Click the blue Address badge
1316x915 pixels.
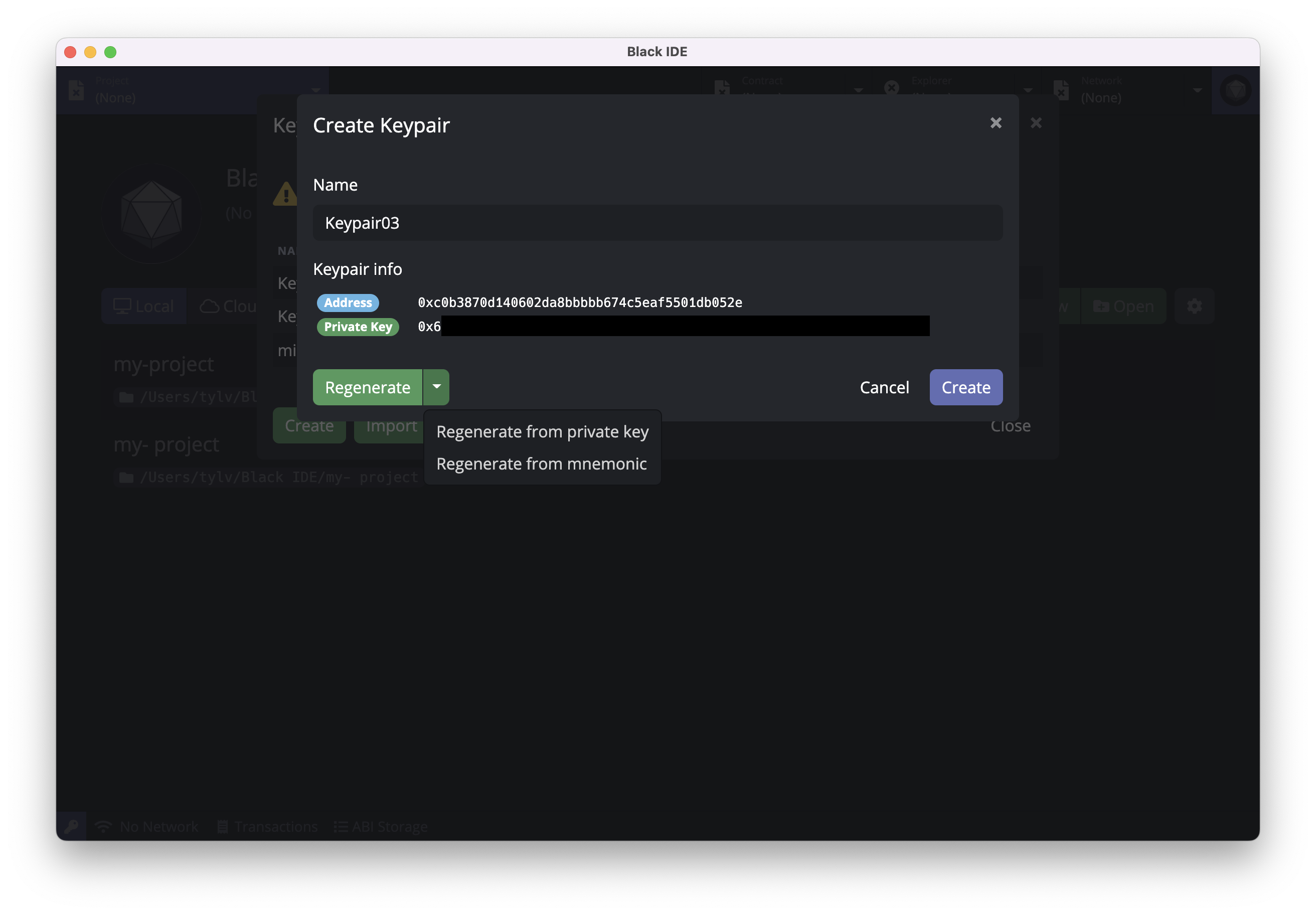pos(348,302)
